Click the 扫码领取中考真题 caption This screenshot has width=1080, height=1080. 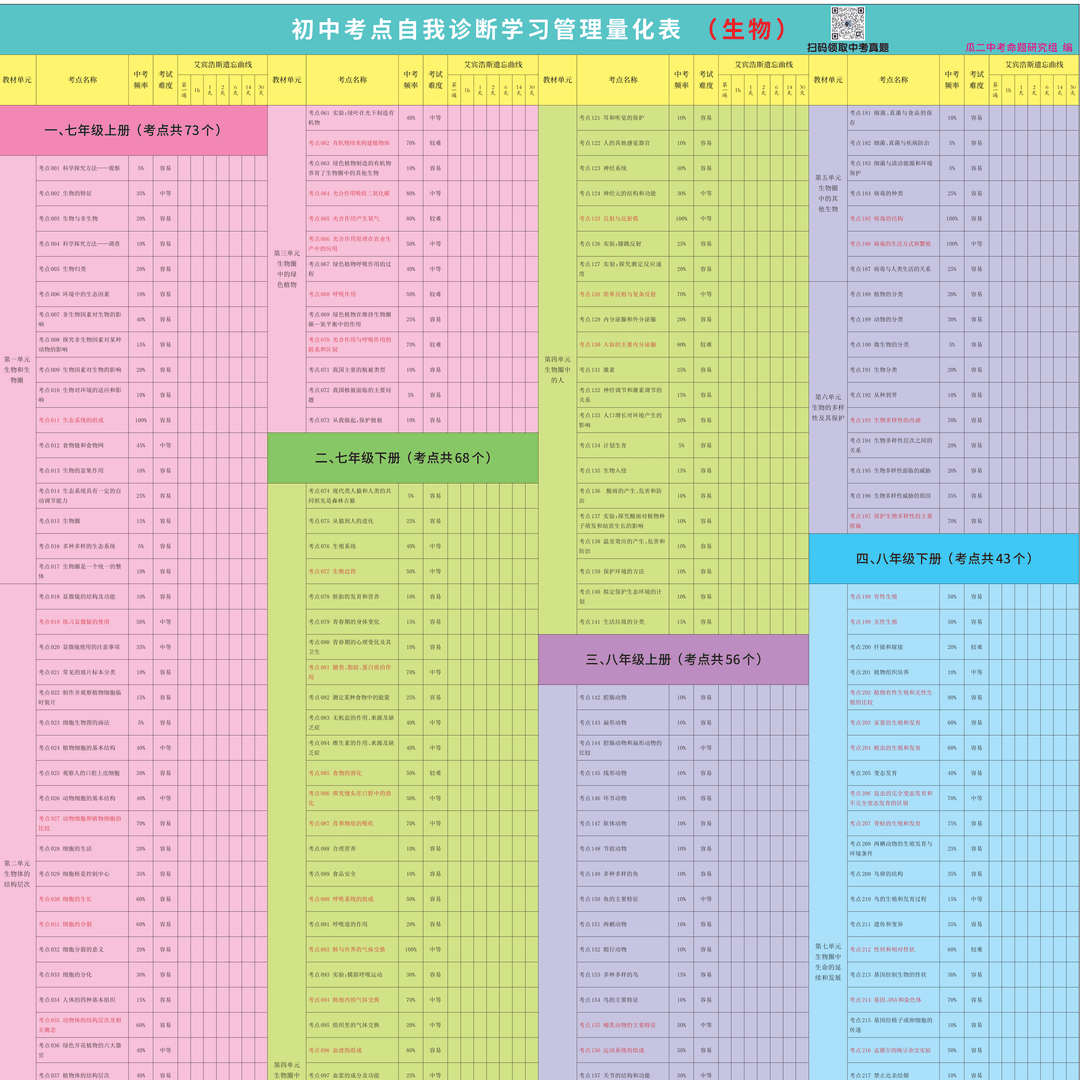[847, 47]
